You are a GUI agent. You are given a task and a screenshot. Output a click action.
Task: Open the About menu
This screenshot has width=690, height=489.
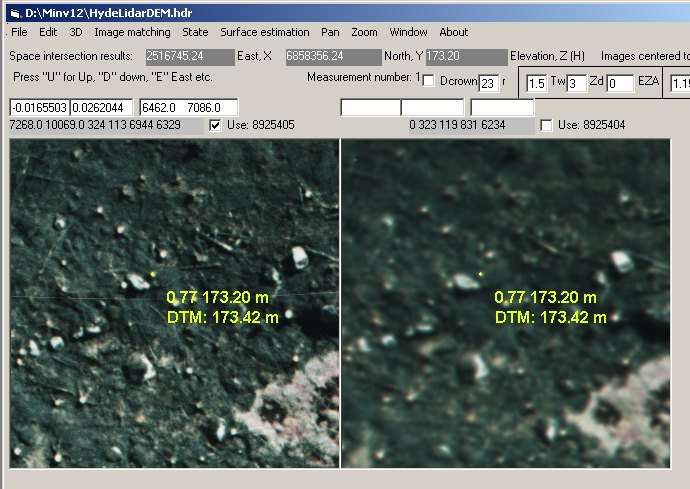(x=453, y=32)
